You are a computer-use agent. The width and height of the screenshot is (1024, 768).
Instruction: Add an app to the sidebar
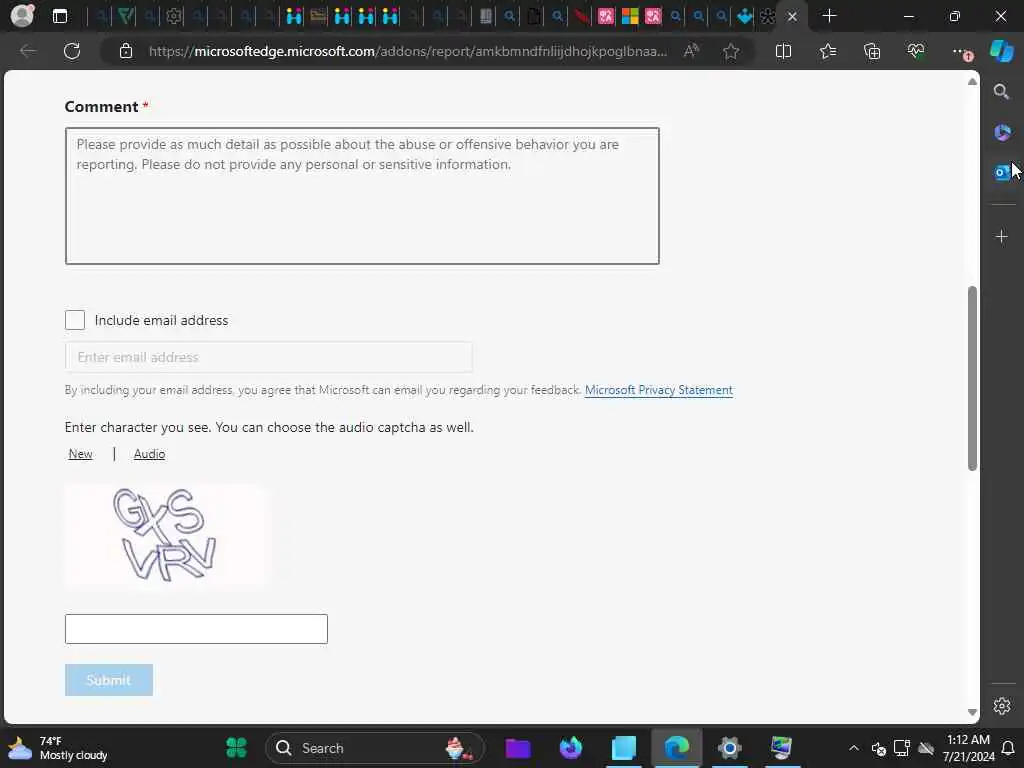1001,236
